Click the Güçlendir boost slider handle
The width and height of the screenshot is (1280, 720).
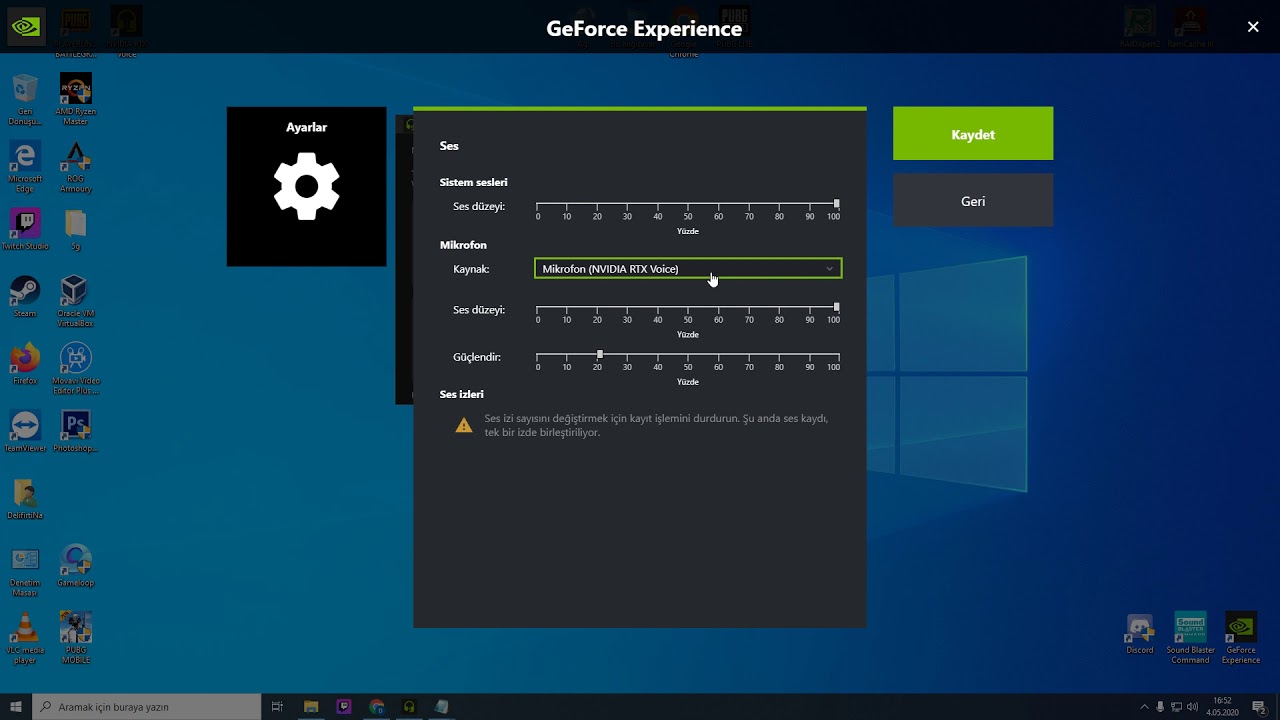[x=599, y=354]
